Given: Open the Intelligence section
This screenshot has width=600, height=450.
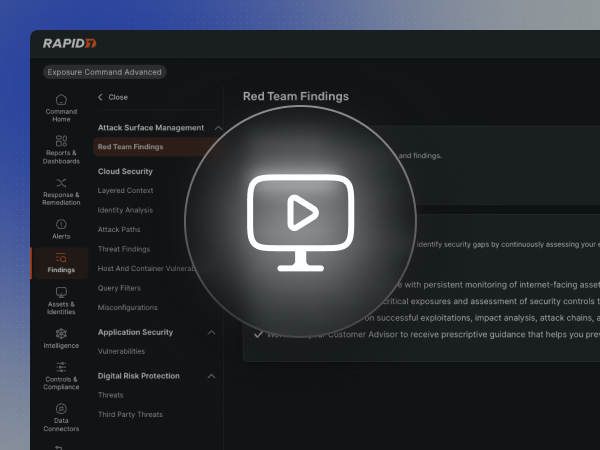Looking at the screenshot, I should coord(61,338).
